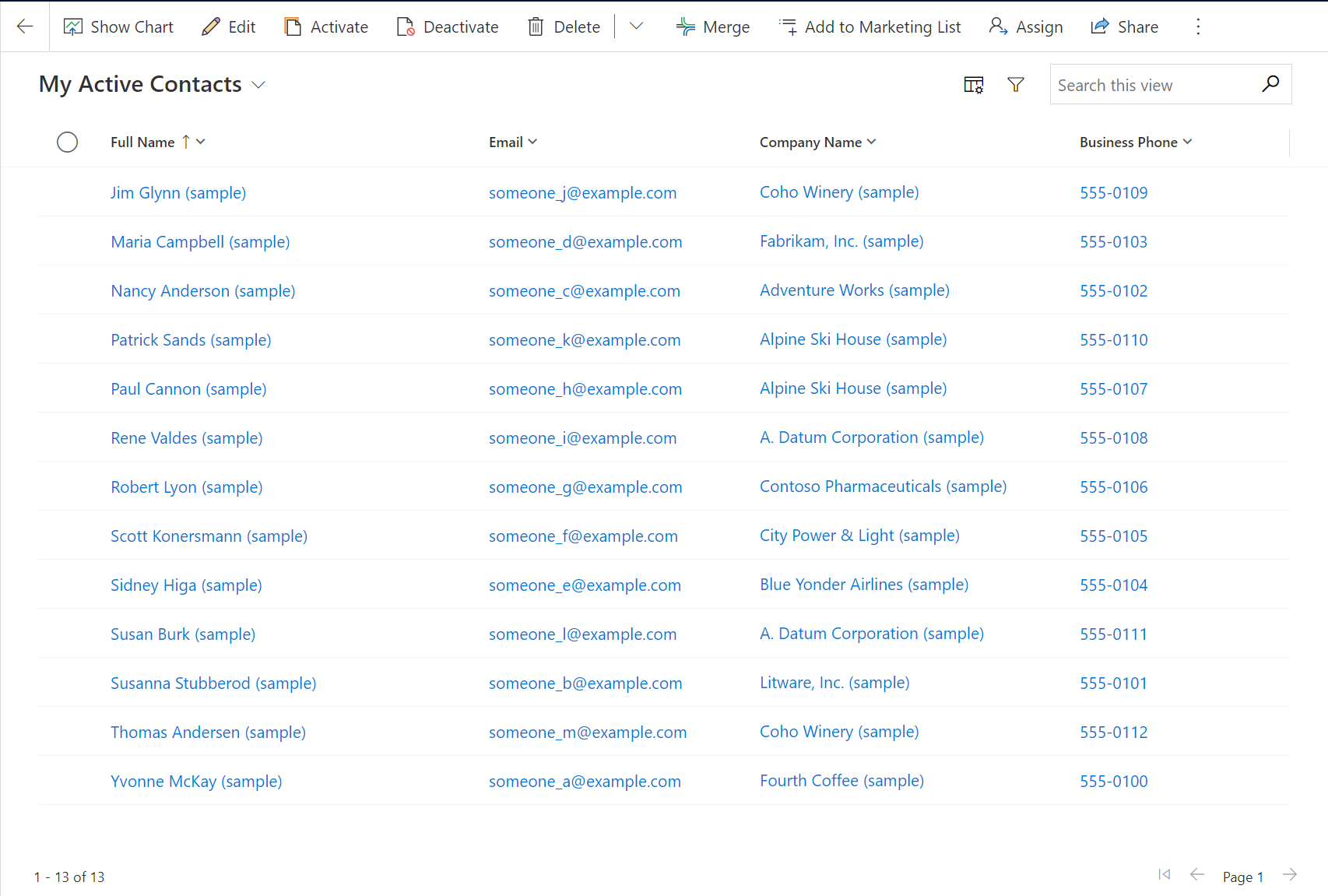The width and height of the screenshot is (1328, 896).
Task: Open Fabrikam, Inc. (sample) company
Action: (841, 241)
